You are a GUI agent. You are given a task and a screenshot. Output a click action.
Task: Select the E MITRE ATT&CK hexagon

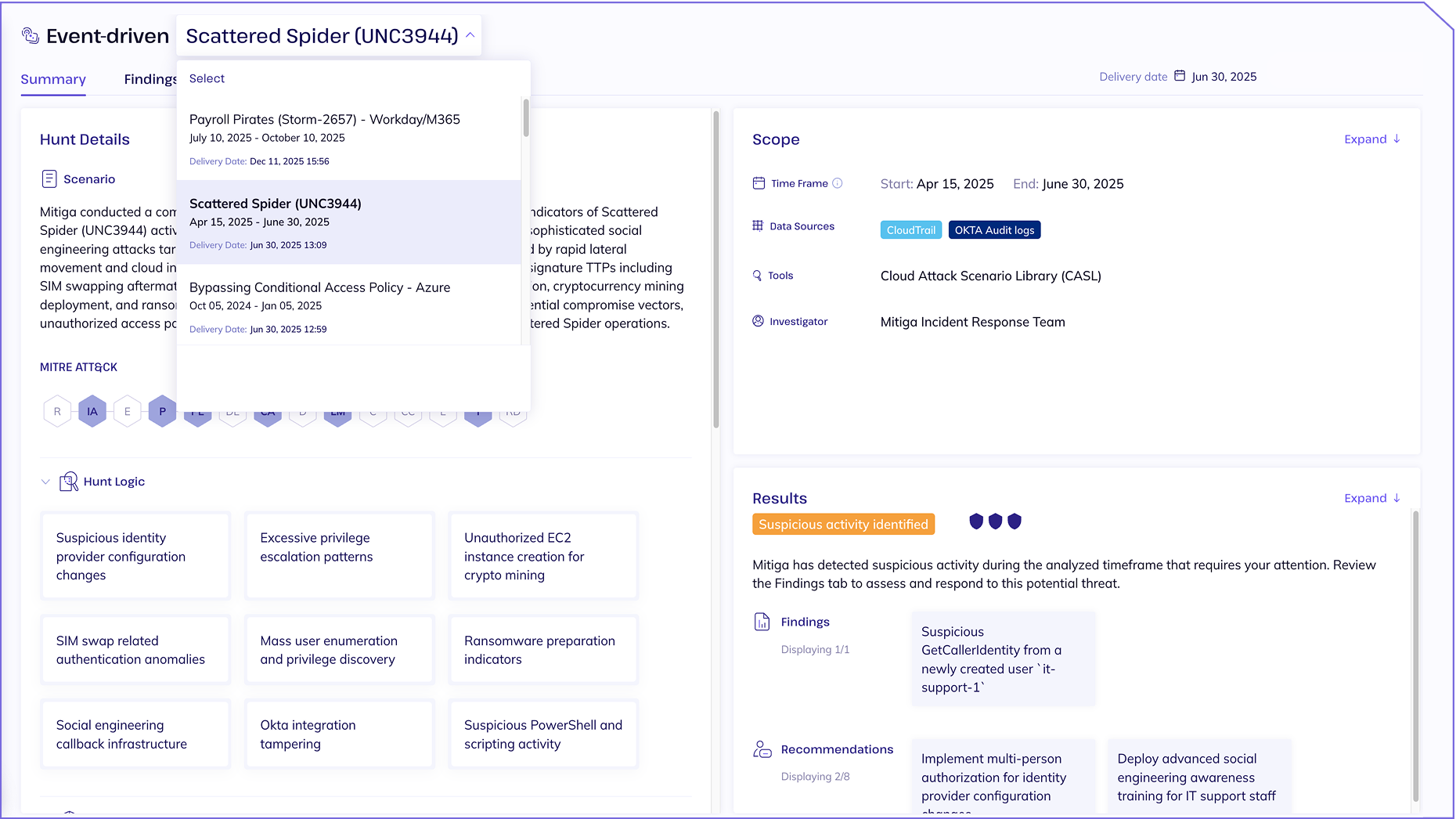tap(128, 411)
